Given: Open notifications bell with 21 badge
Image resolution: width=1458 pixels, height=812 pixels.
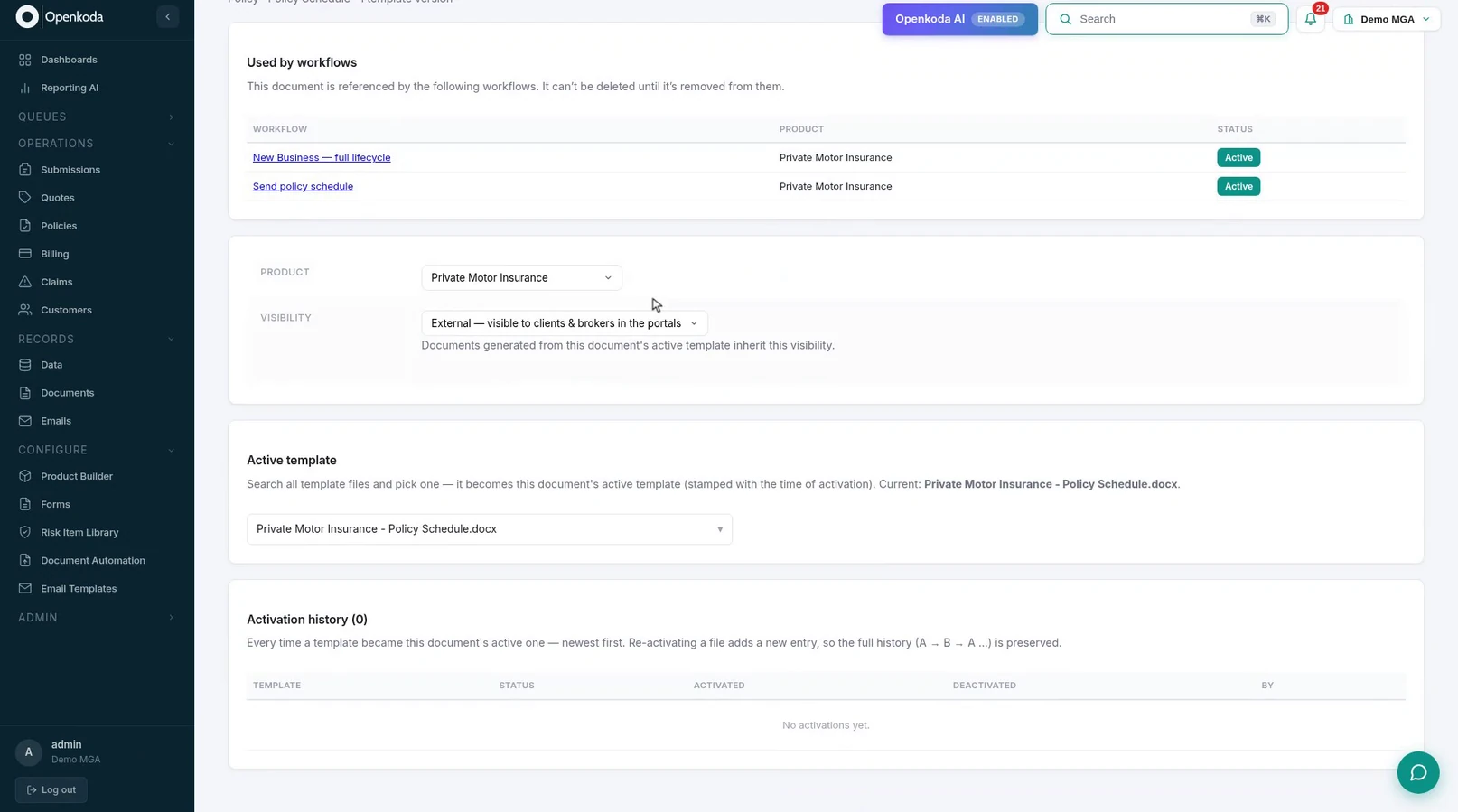Looking at the screenshot, I should [1311, 18].
